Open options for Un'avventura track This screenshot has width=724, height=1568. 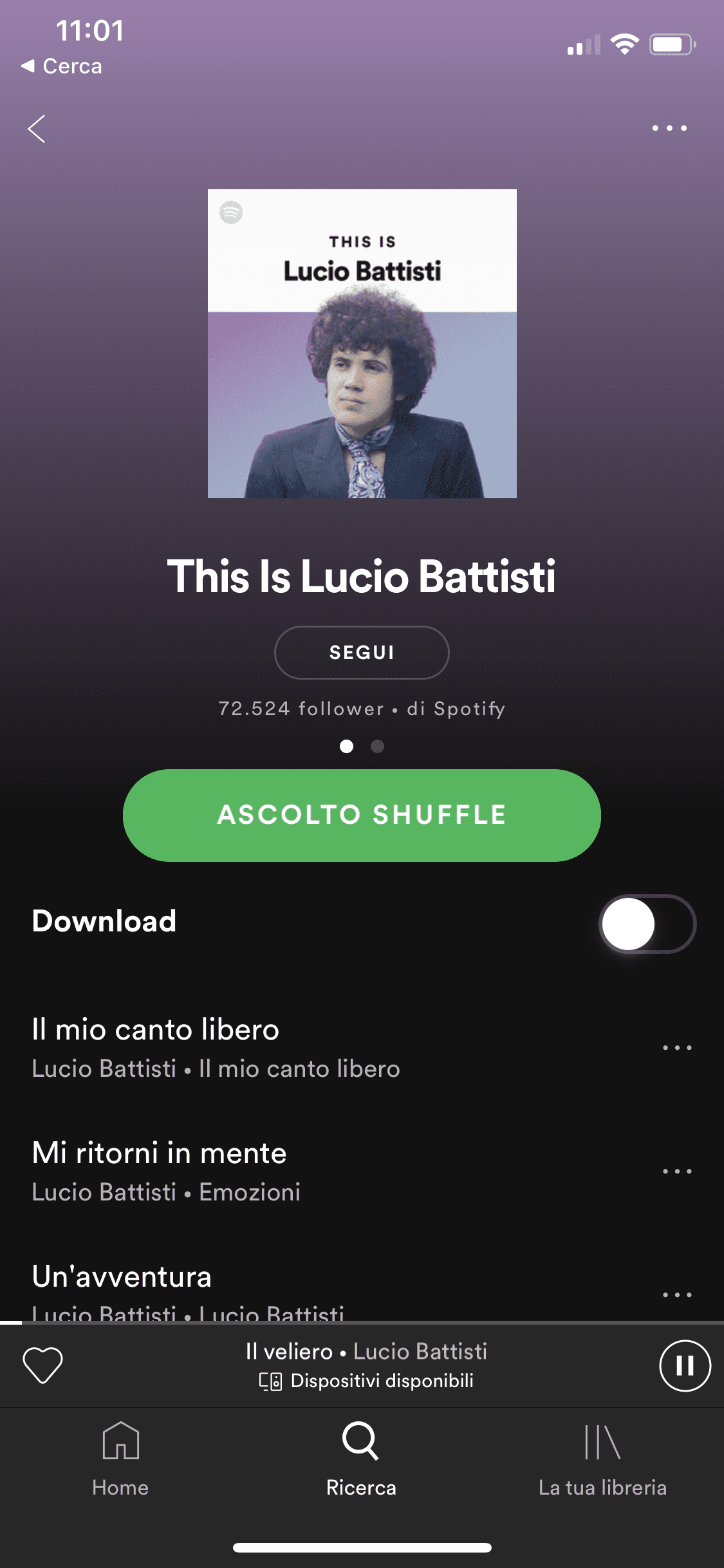[677, 1294]
